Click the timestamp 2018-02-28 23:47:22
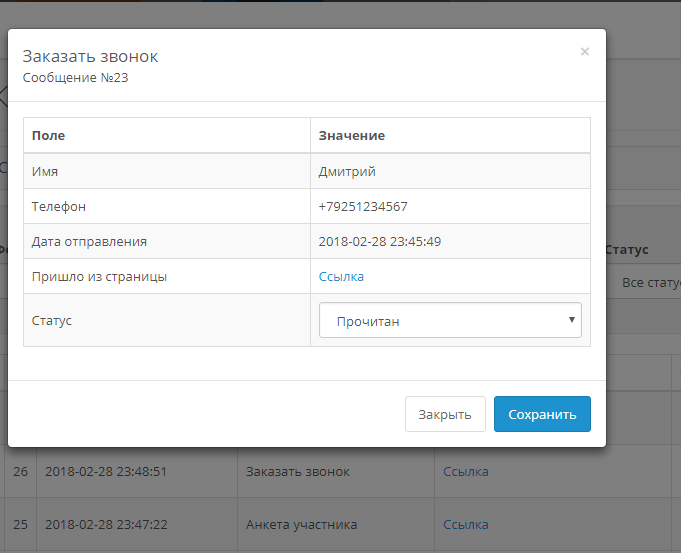The width and height of the screenshot is (681, 553). [105, 524]
